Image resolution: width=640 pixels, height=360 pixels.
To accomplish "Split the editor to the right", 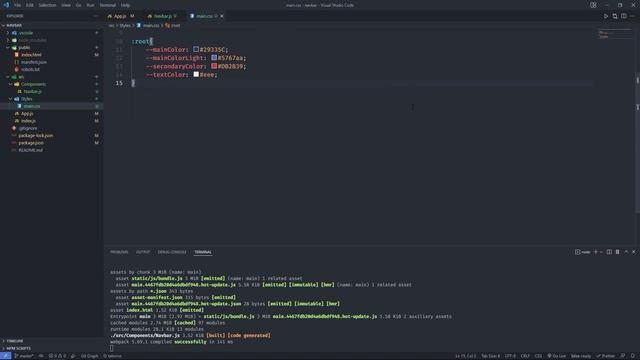I will point(624,16).
